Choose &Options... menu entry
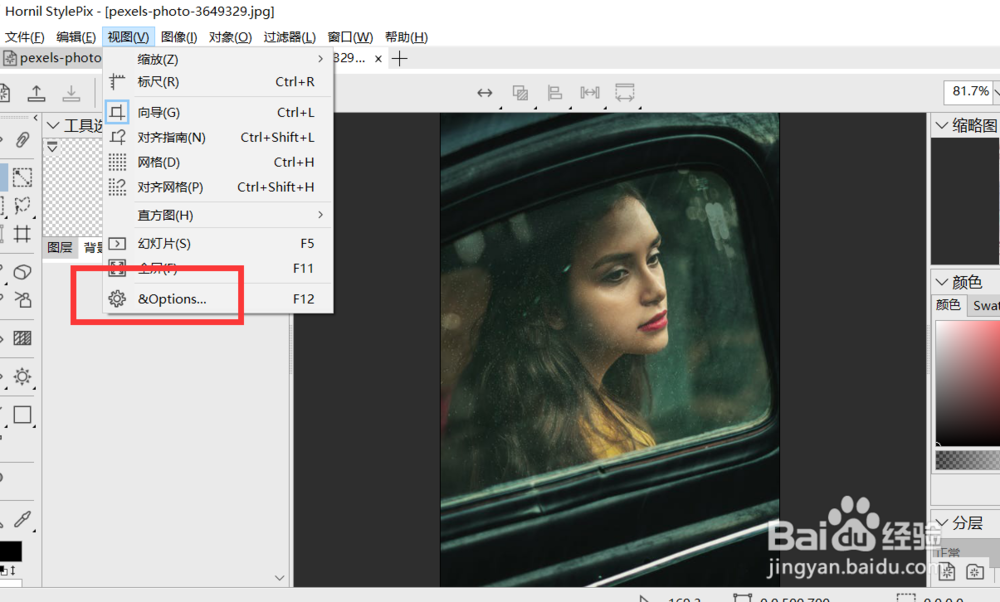This screenshot has height=602, width=1000. [218, 298]
